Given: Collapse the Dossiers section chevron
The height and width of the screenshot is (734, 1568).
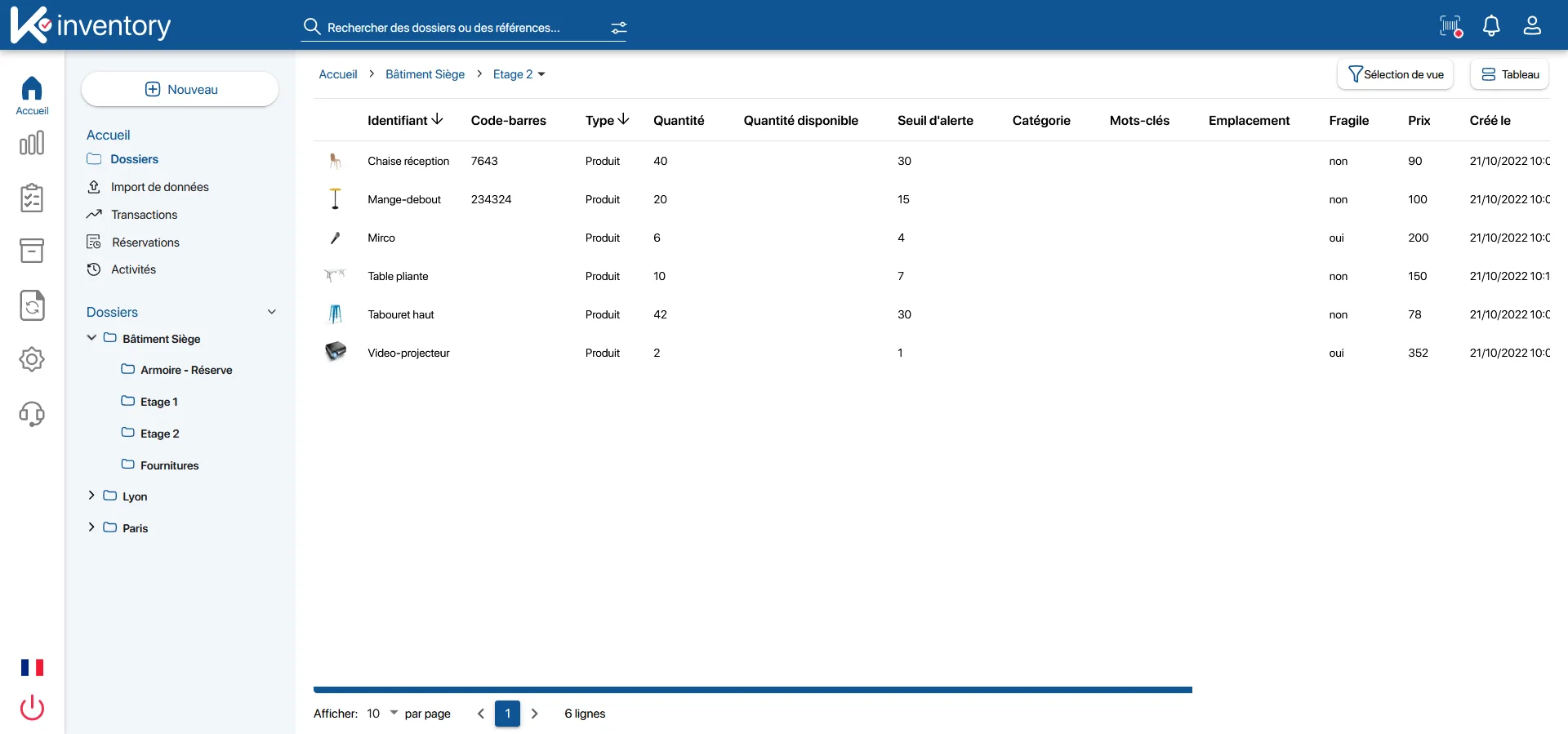Looking at the screenshot, I should click(272, 312).
